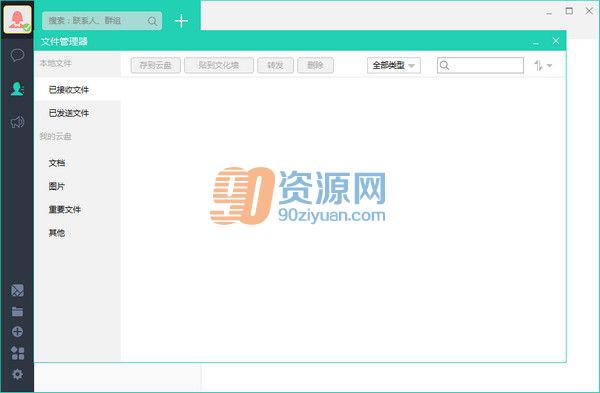Open the folder icon in the sidebar

pyautogui.click(x=17, y=311)
